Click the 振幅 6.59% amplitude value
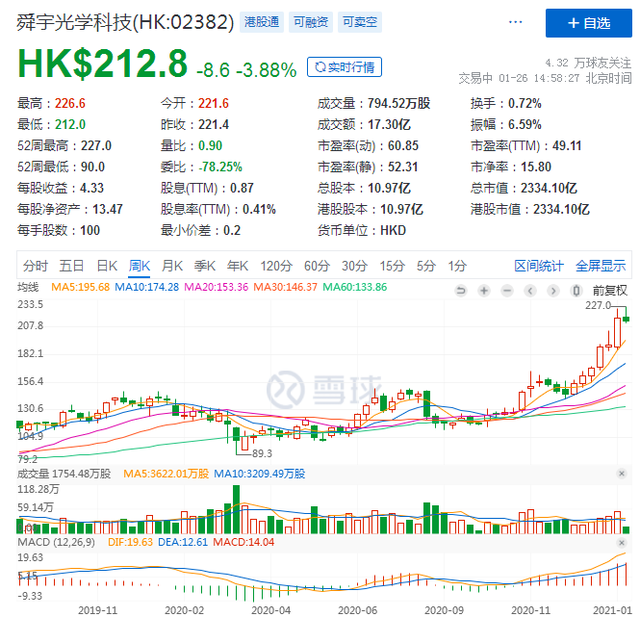Image resolution: width=640 pixels, height=617 pixels. [x=524, y=124]
